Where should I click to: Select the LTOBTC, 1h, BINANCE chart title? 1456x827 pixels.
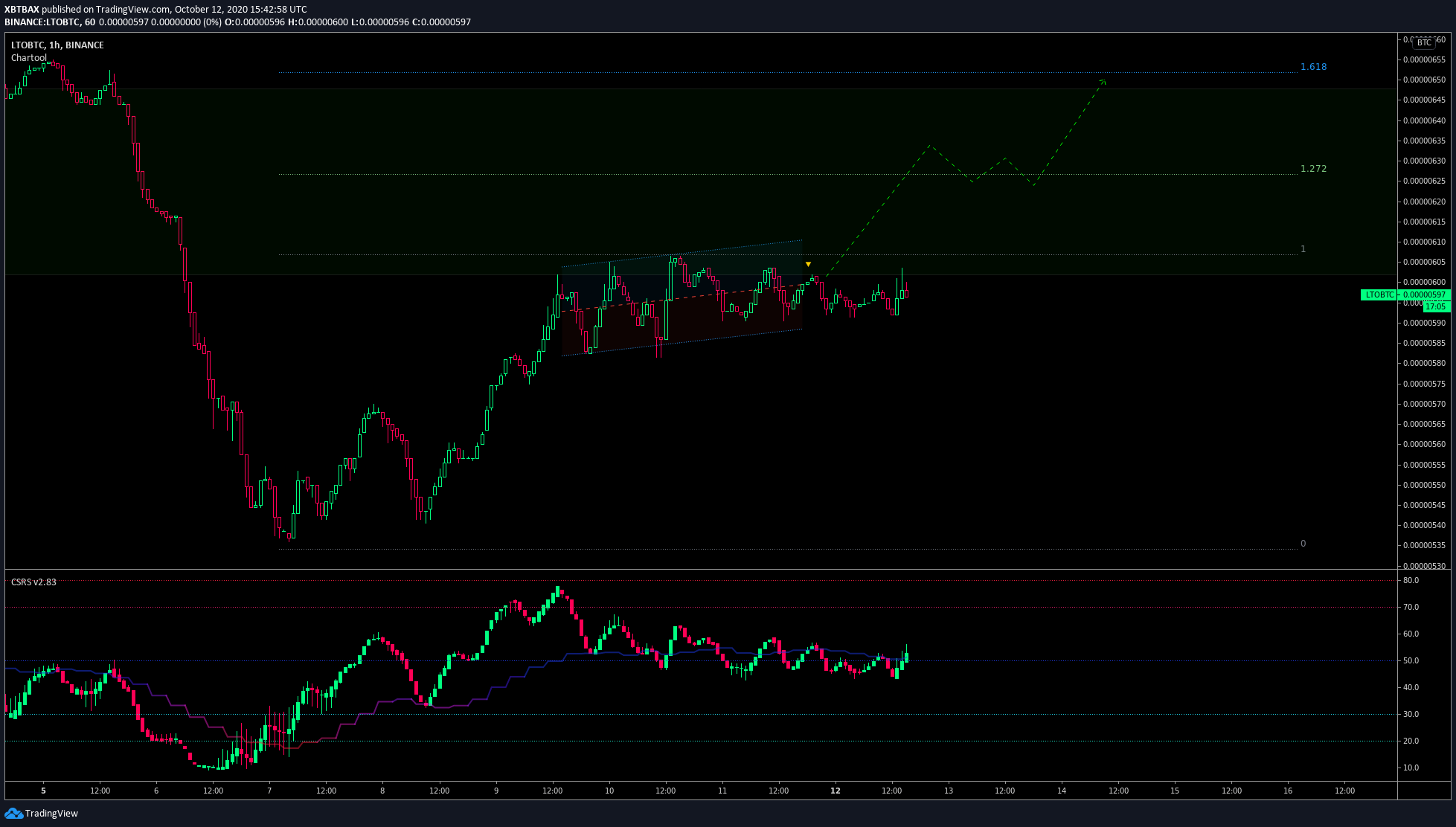click(57, 45)
